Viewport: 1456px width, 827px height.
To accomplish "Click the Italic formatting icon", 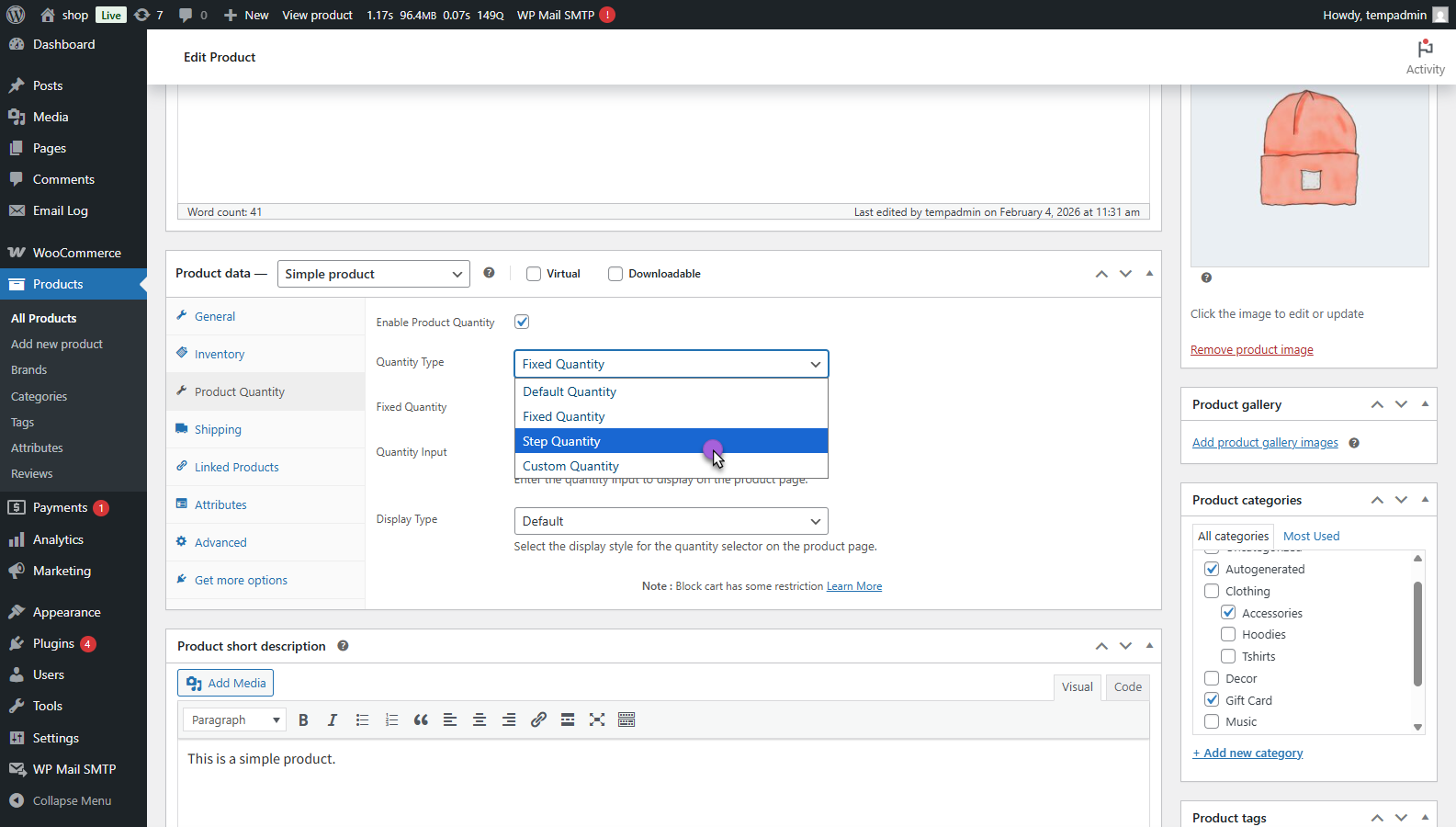I will pos(333,720).
